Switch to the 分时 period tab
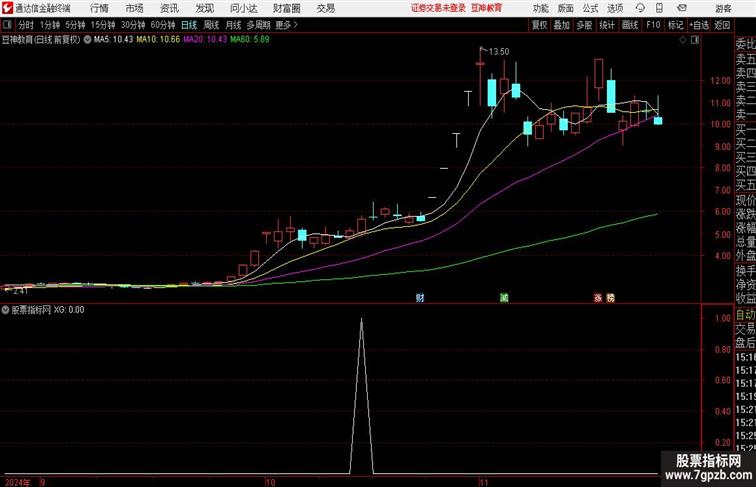This screenshot has width=756, height=487. 26,25
